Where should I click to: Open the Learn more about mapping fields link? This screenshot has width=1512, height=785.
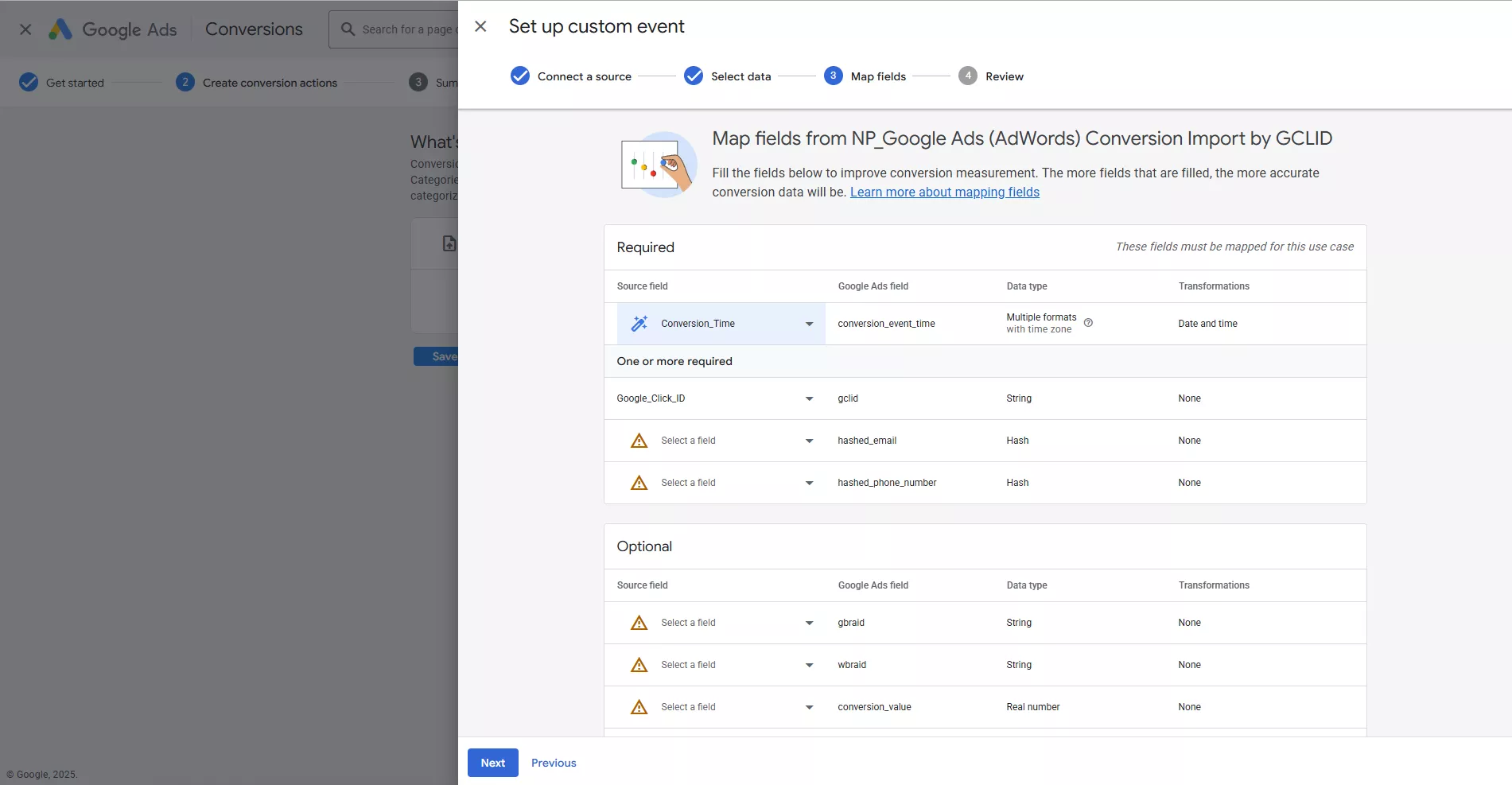pyautogui.click(x=944, y=192)
